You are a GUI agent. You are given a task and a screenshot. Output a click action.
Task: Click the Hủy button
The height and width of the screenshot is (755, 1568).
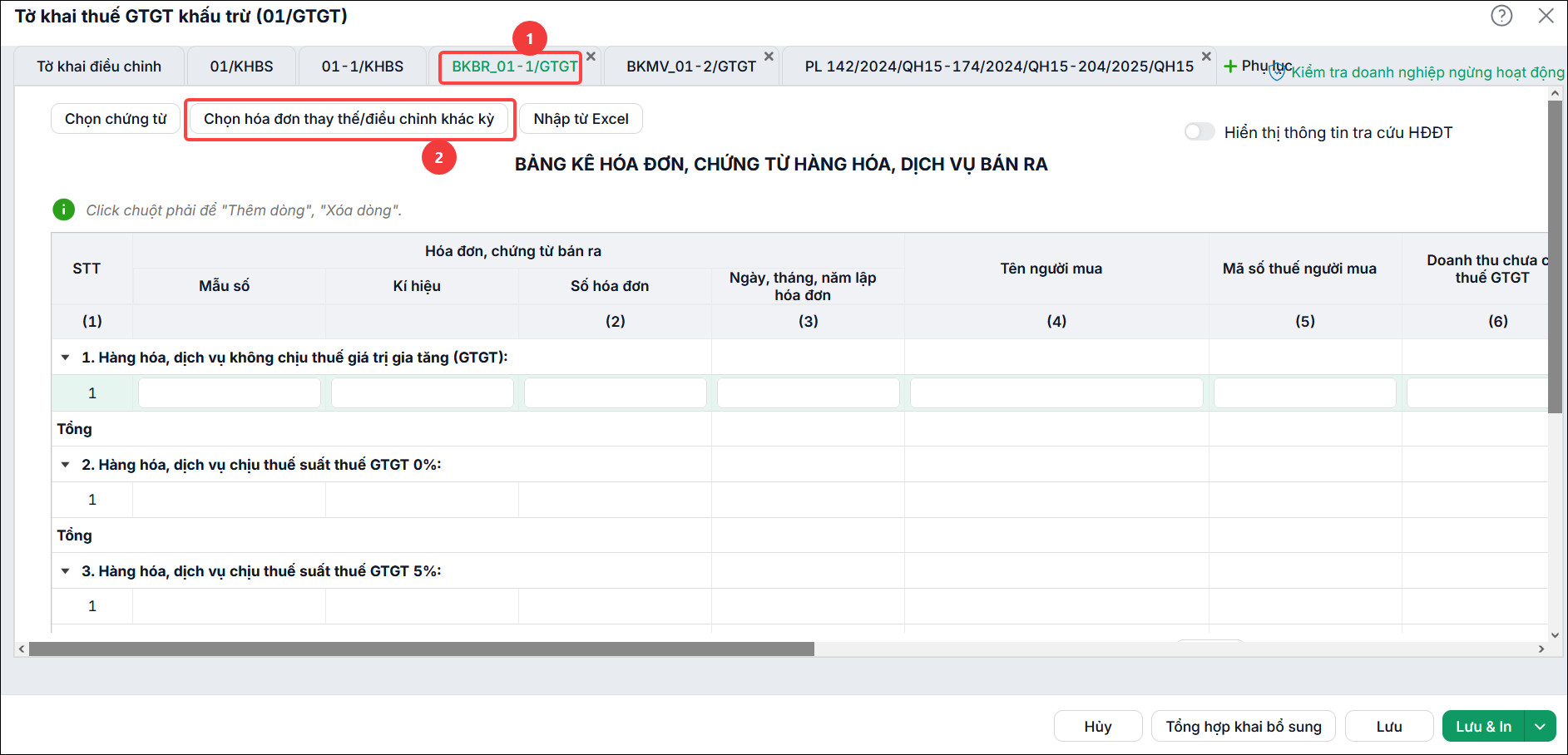(1098, 726)
